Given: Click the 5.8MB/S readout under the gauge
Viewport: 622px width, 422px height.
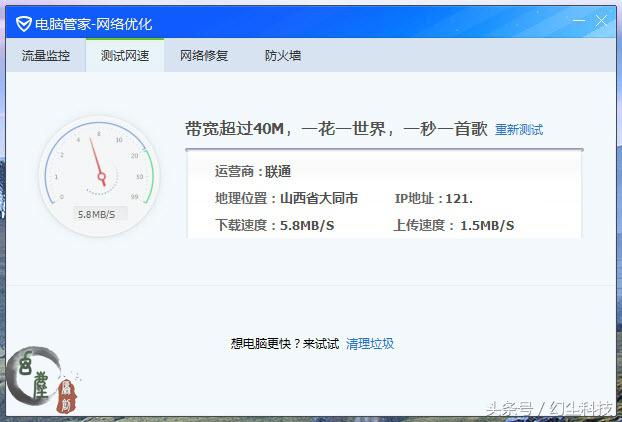Looking at the screenshot, I should pyautogui.click(x=96, y=215).
